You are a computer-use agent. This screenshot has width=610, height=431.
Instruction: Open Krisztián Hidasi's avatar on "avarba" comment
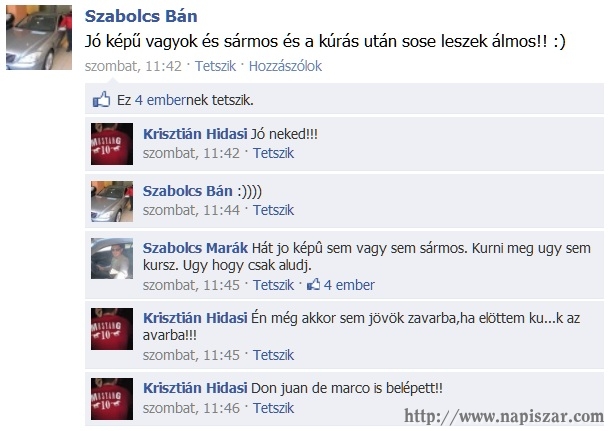(112, 329)
